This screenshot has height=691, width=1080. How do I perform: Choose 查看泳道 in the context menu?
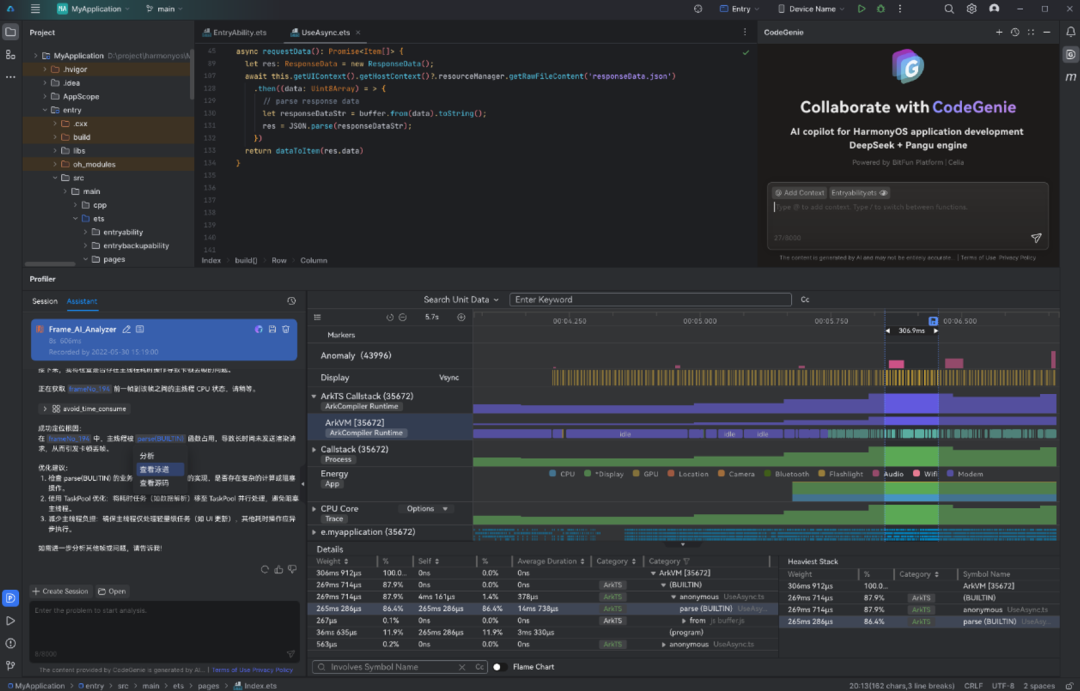coord(159,469)
